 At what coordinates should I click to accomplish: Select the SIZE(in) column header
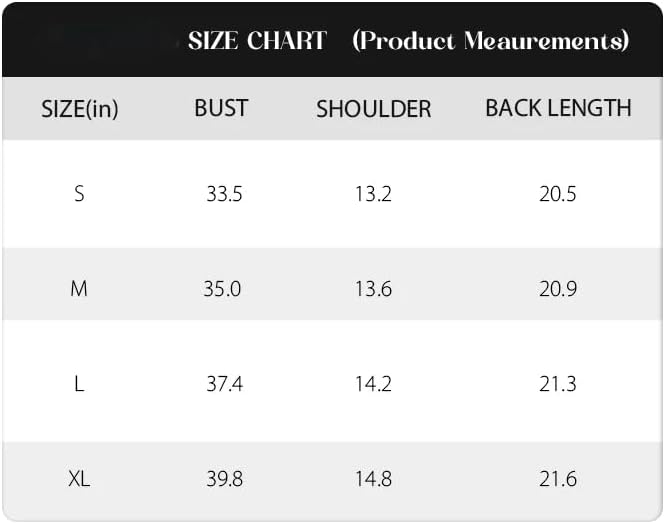(80, 109)
